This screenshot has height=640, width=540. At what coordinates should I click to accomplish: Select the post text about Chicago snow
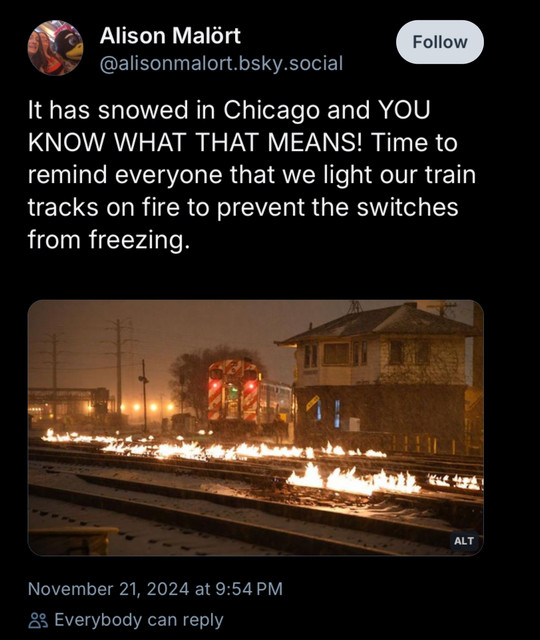(x=252, y=175)
